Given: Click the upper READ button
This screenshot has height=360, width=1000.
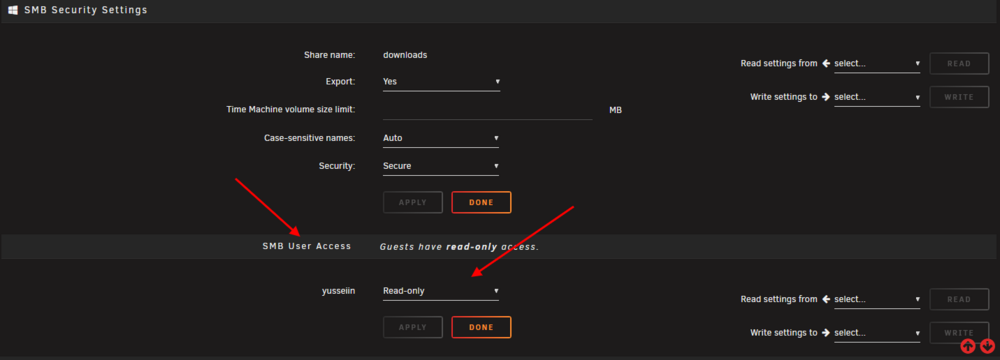Looking at the screenshot, I should point(959,64).
